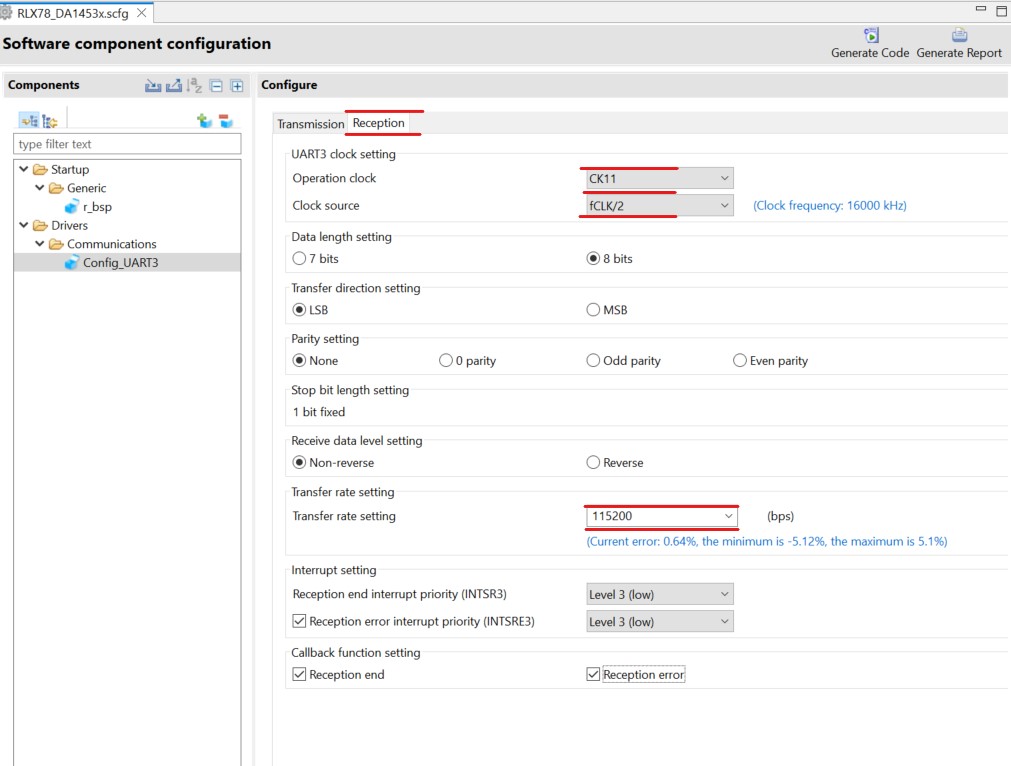
Task: Set parity to None
Action: point(299,360)
